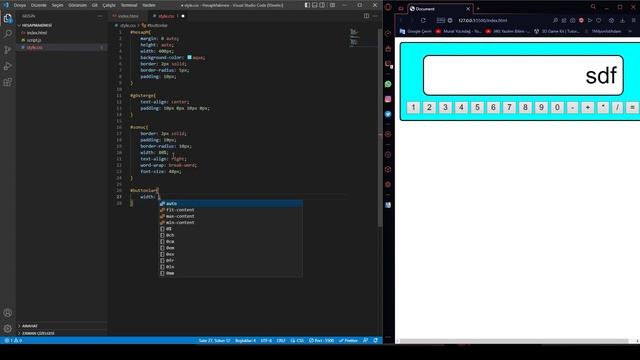Open the Manage gear in activity bar
The width and height of the screenshot is (640, 360).
[8, 328]
